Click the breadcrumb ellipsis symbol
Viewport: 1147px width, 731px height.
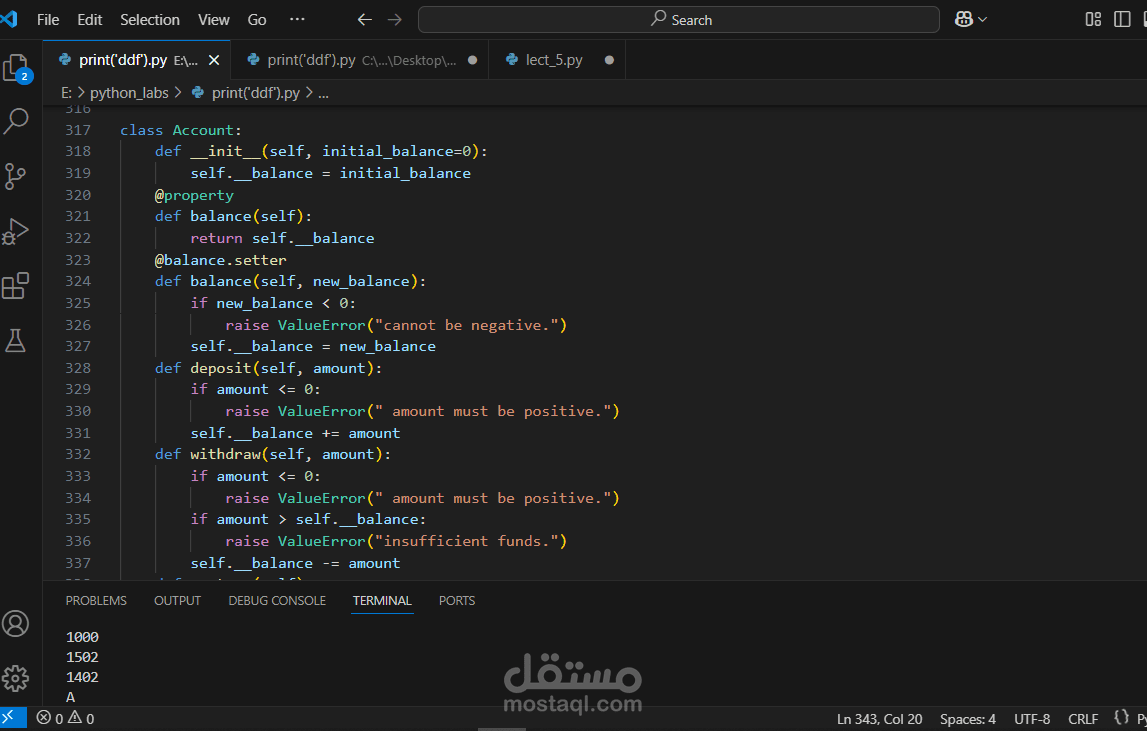[323, 93]
